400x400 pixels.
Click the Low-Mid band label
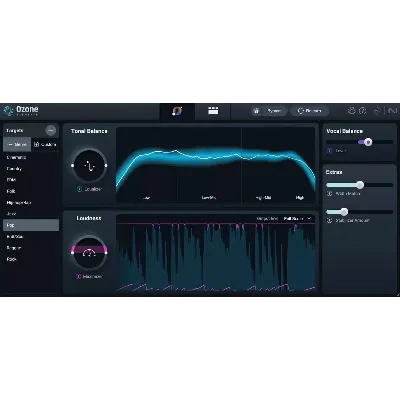[209, 198]
